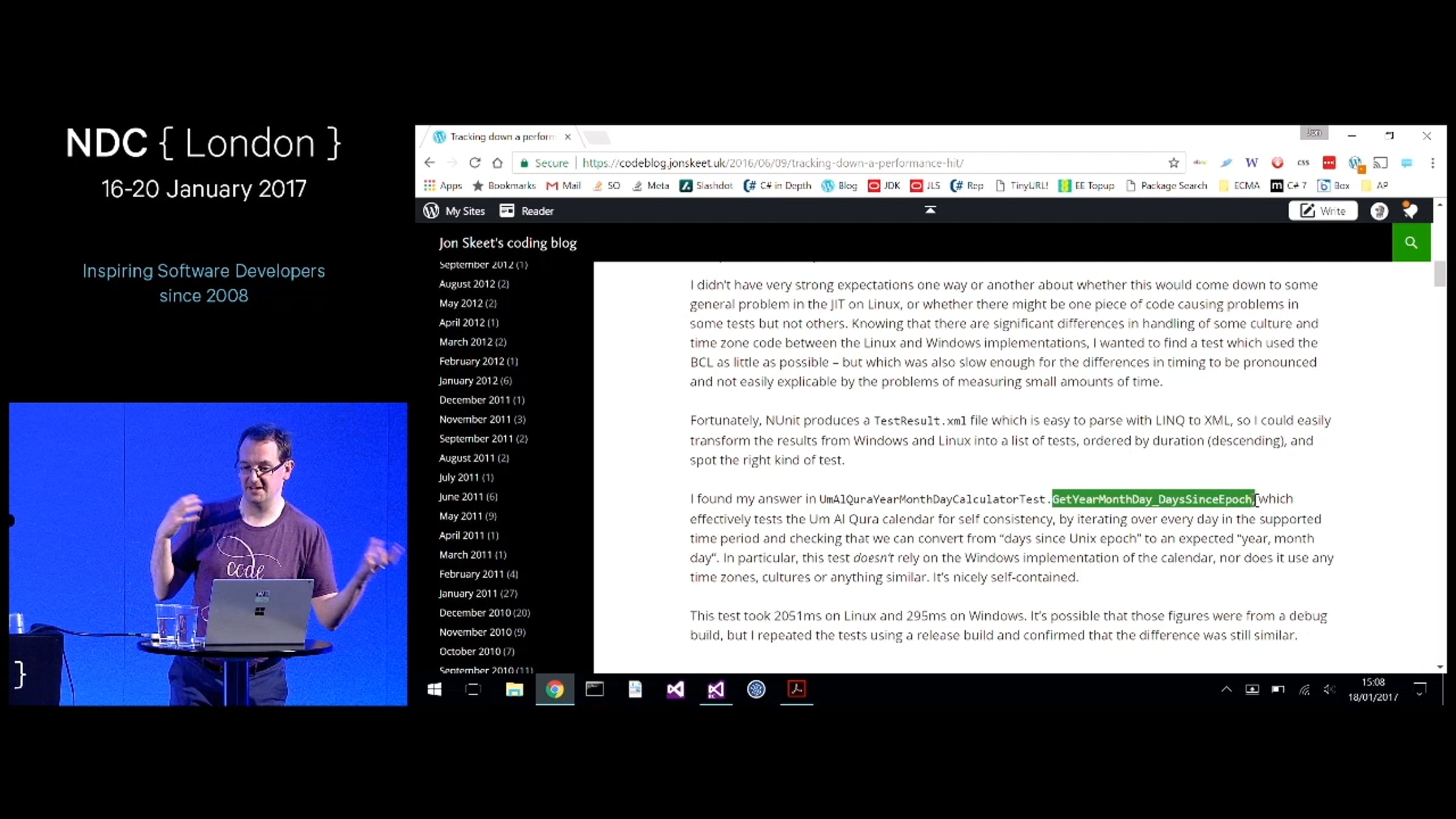Open File Explorer from the taskbar

(x=514, y=690)
